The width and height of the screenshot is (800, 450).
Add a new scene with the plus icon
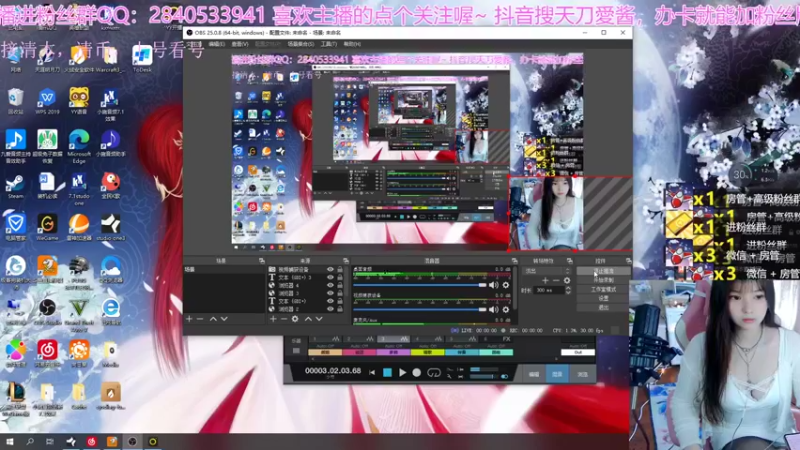(189, 319)
